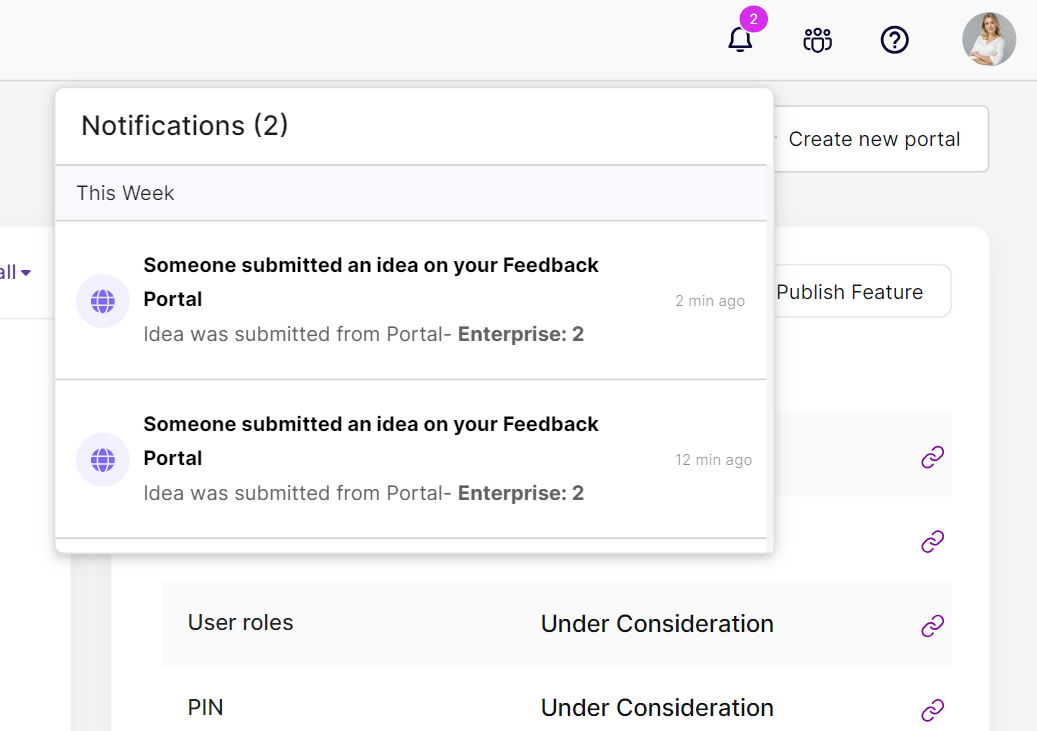Copy link for PIN row
This screenshot has width=1037, height=731.
click(932, 710)
